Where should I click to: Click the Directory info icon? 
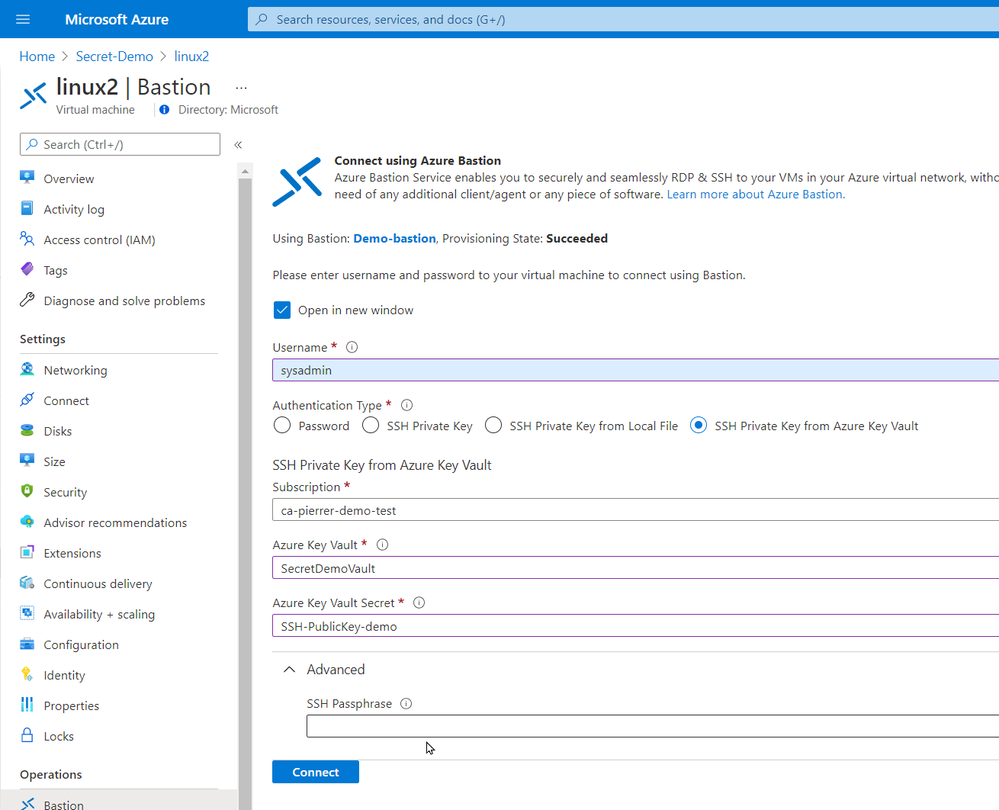tap(164, 110)
